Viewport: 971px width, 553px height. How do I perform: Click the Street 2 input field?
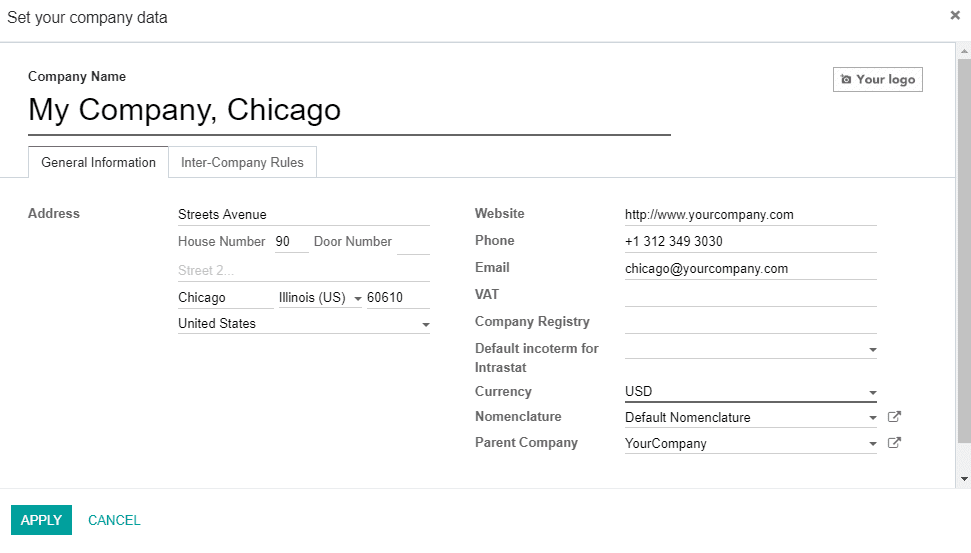(x=303, y=271)
